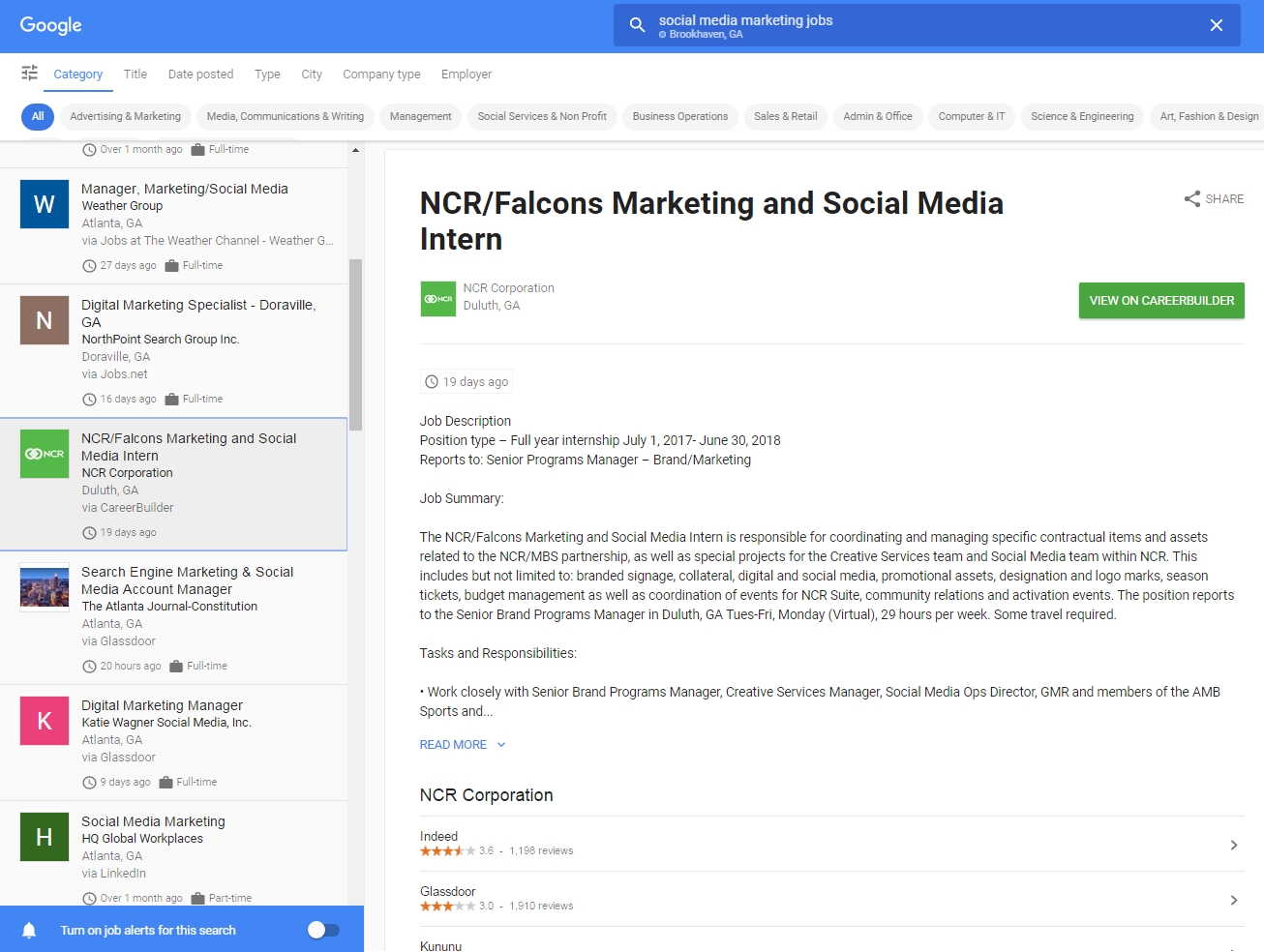Screen dimensions: 1264x952
Task: Select the Type filter tab
Action: [x=267, y=74]
